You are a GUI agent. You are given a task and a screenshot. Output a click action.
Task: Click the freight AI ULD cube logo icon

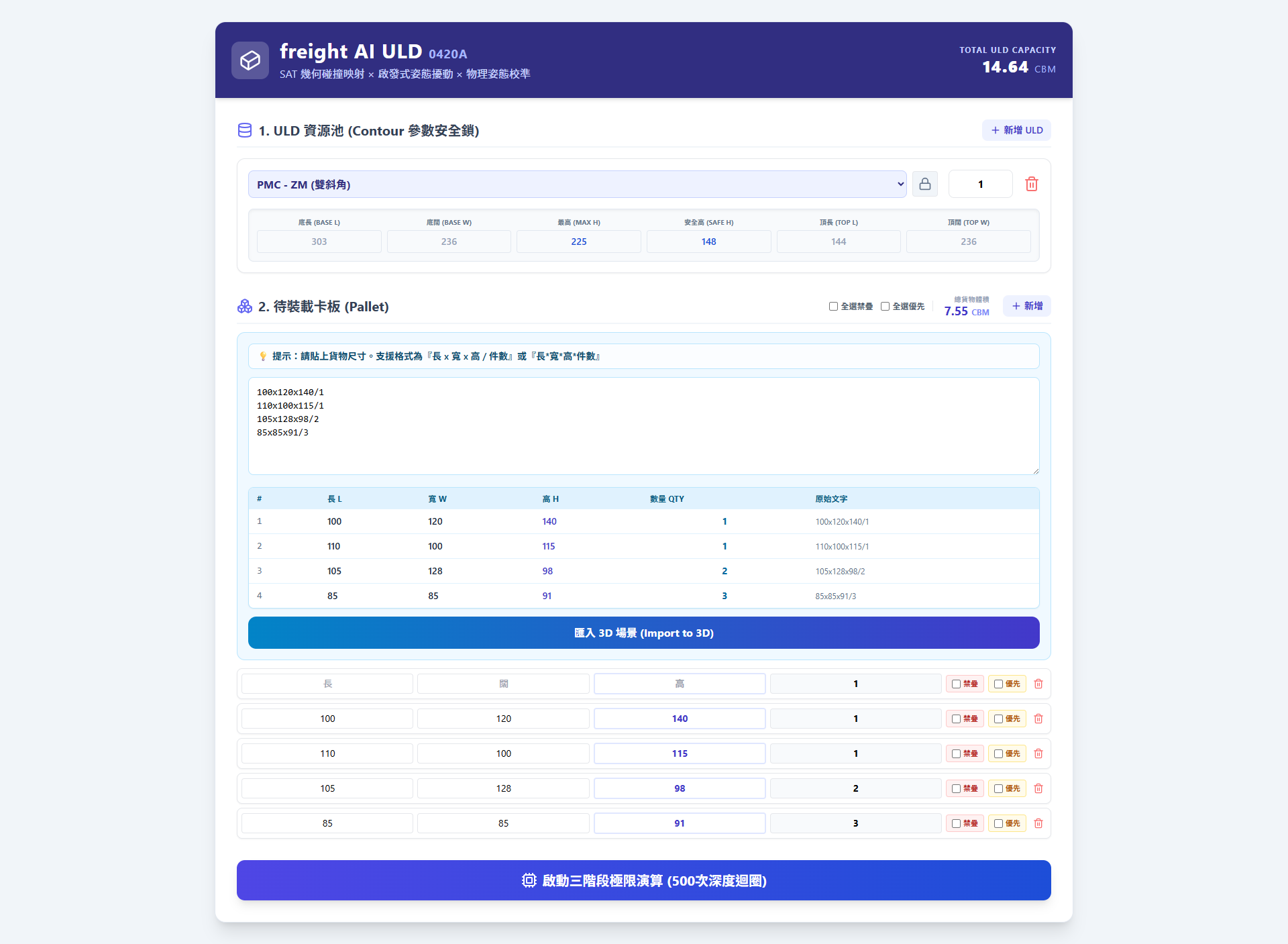tap(250, 60)
